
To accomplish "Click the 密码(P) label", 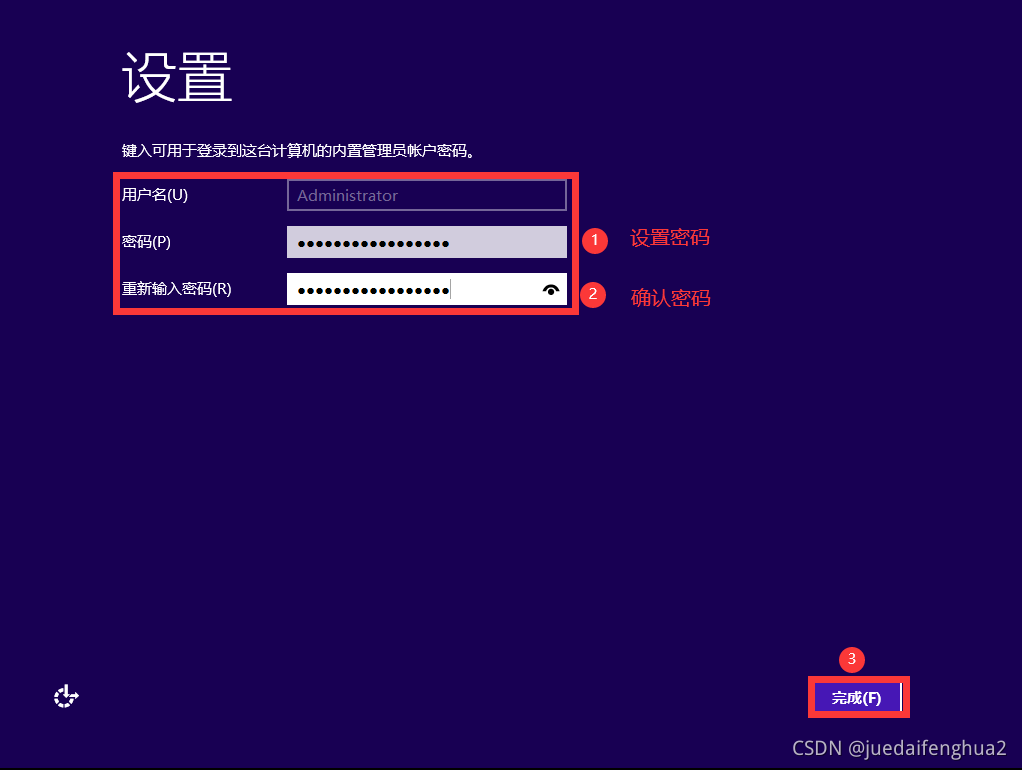I will coord(146,242).
